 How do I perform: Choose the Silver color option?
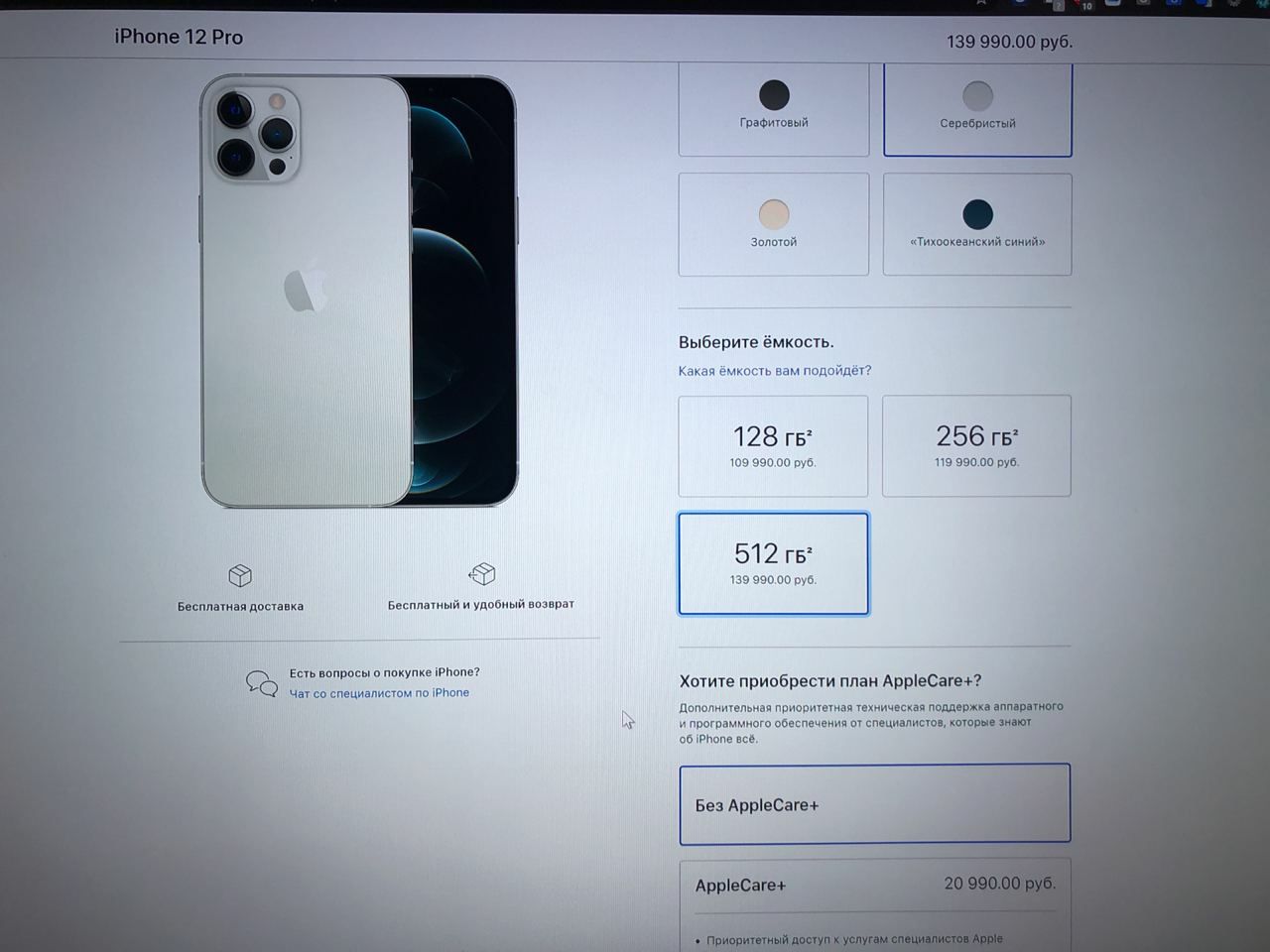pyautogui.click(x=977, y=109)
